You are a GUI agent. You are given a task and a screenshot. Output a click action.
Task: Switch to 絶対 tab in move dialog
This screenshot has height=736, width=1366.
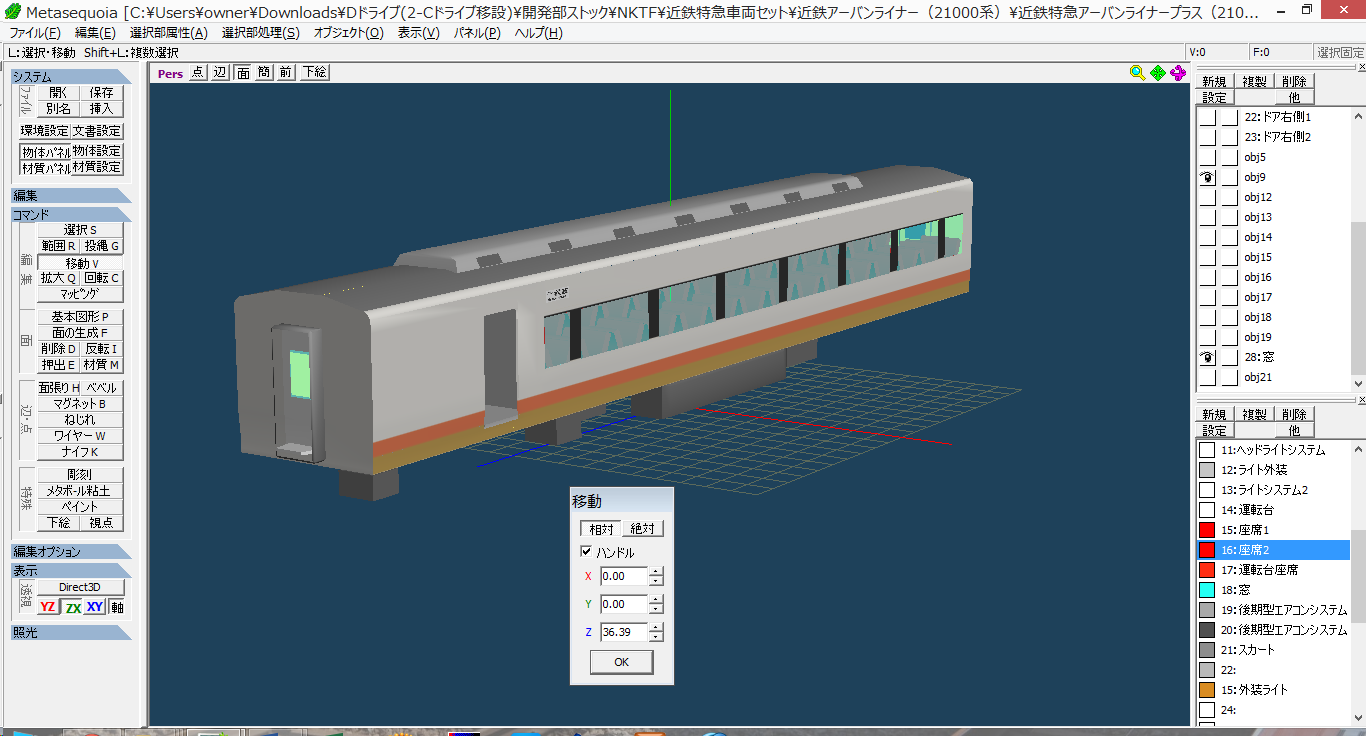click(x=642, y=529)
